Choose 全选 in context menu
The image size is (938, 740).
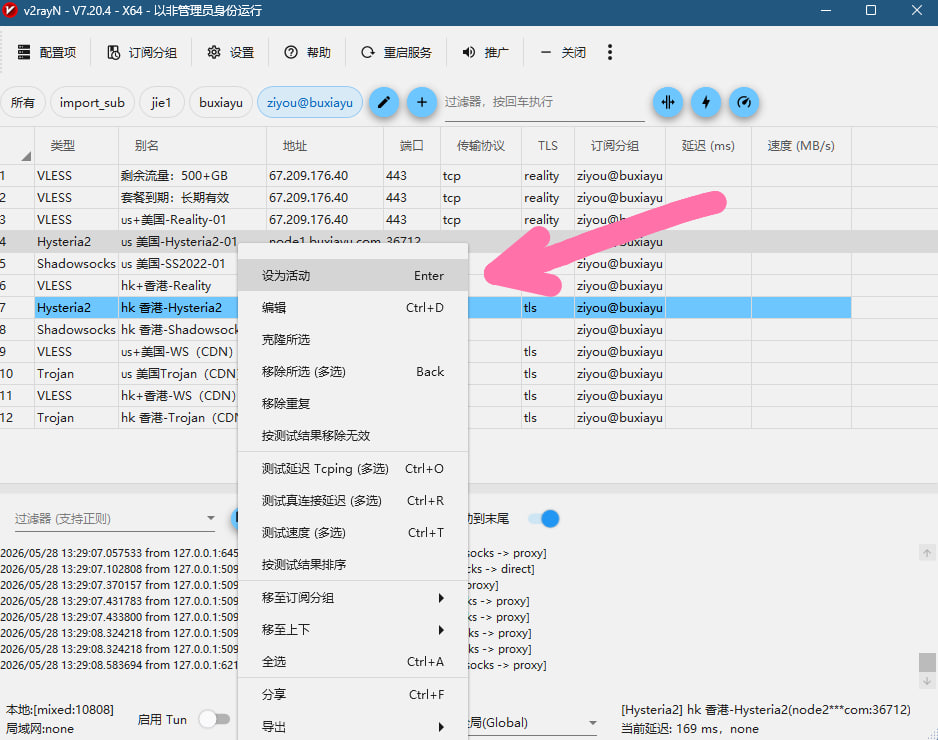click(353, 662)
